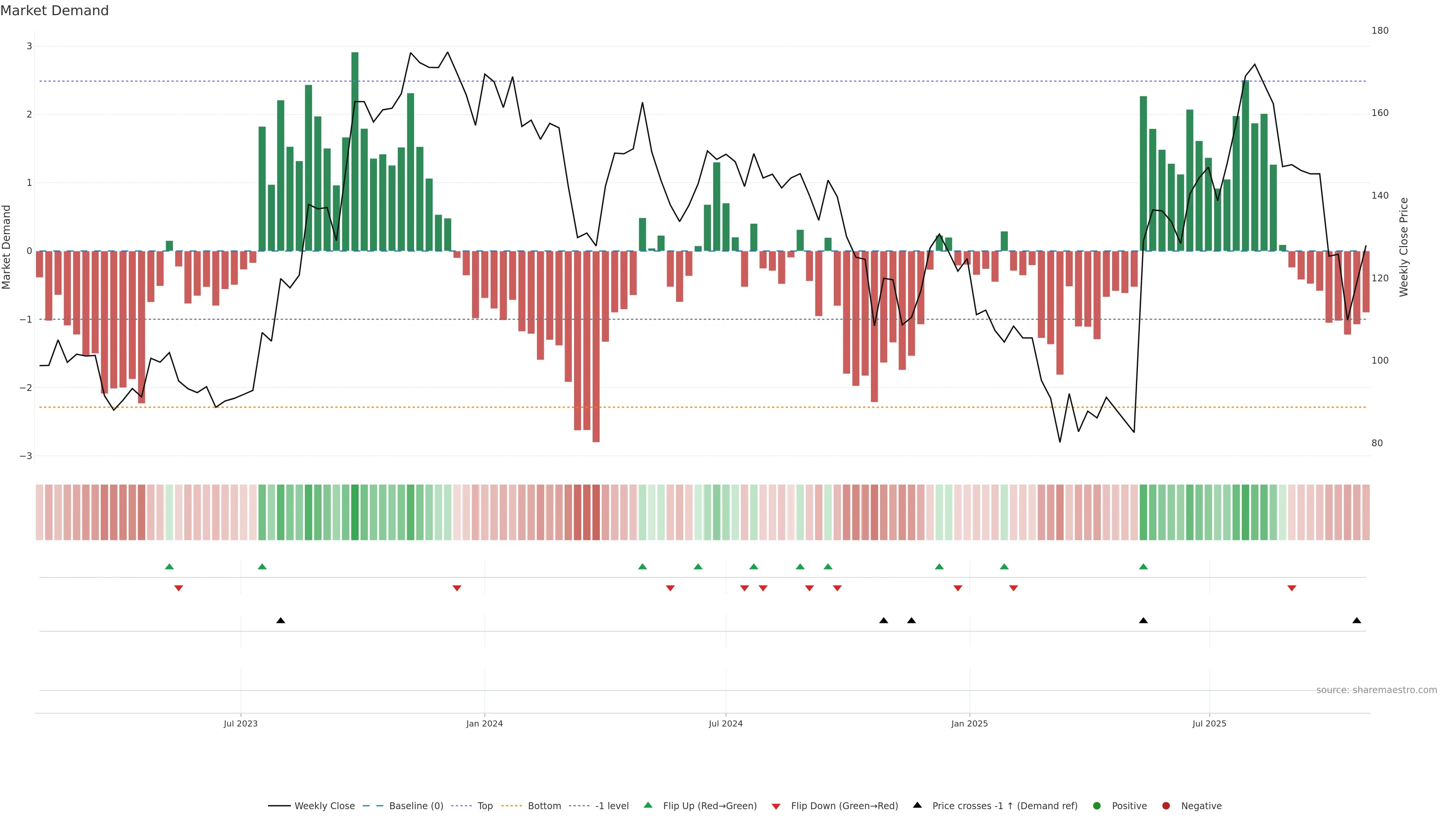Click the rightmost black price-cross triangle

tap(1357, 621)
